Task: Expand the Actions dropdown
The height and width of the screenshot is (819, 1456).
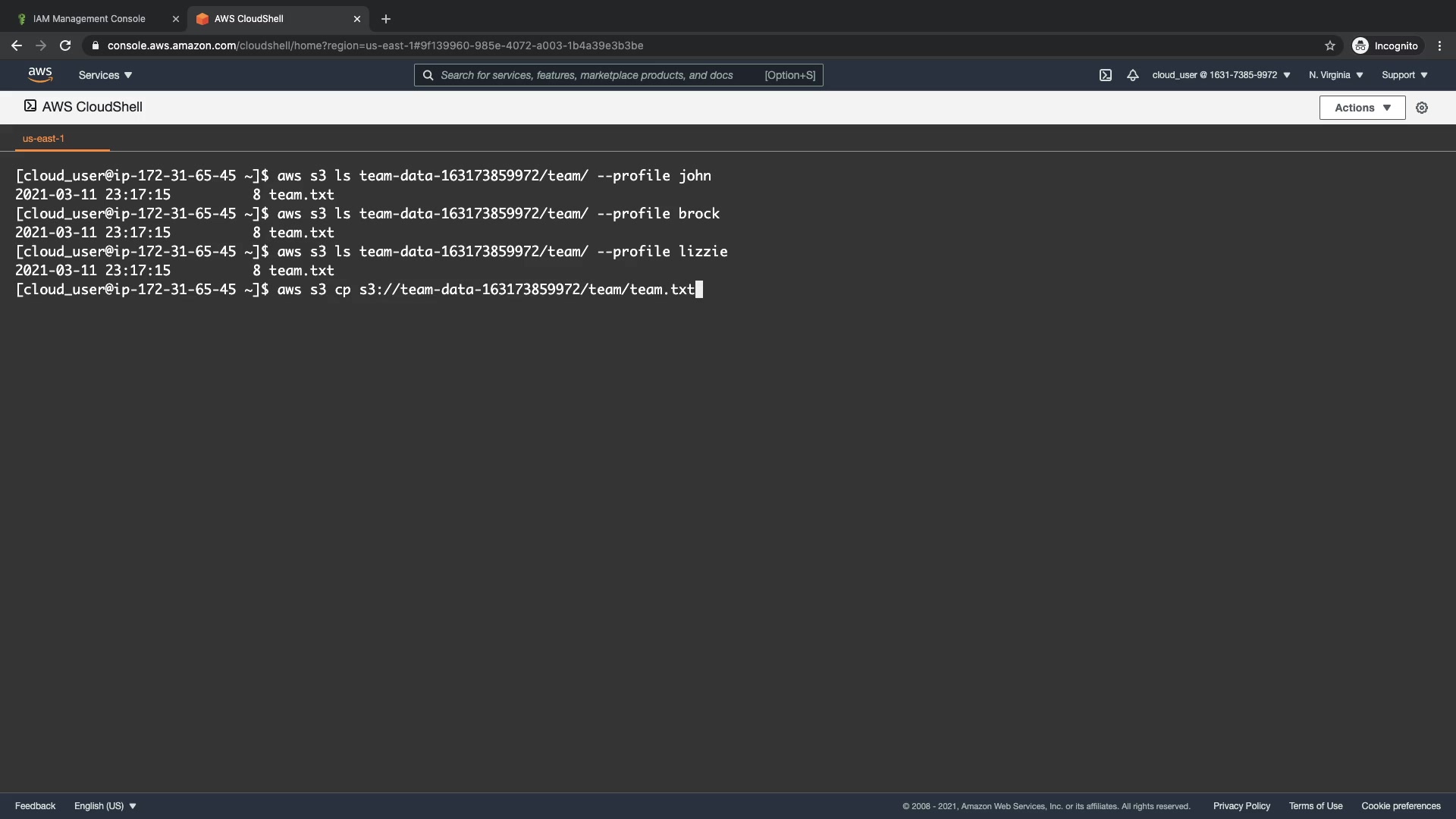Action: (x=1362, y=108)
